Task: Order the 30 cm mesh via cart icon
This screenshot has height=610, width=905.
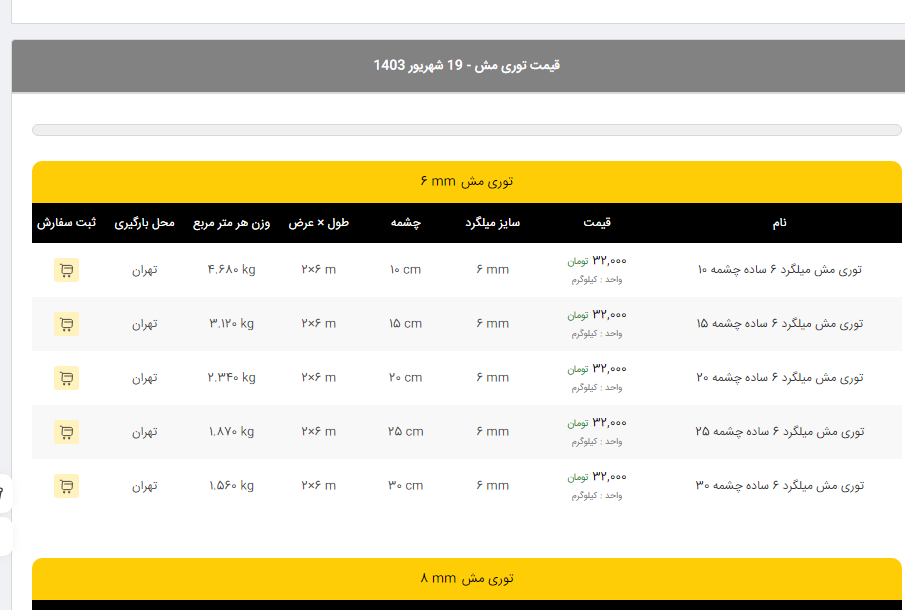Action: (x=66, y=486)
